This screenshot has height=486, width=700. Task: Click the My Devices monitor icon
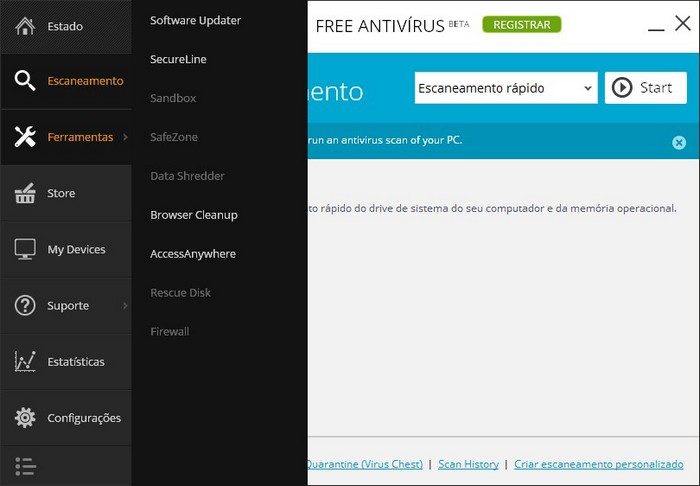[x=25, y=249]
